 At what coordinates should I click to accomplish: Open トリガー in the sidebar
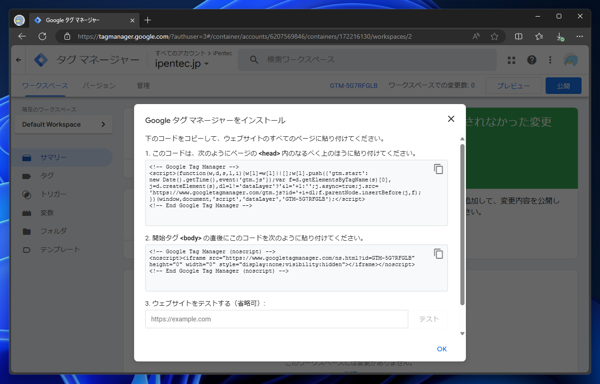[x=62, y=194]
